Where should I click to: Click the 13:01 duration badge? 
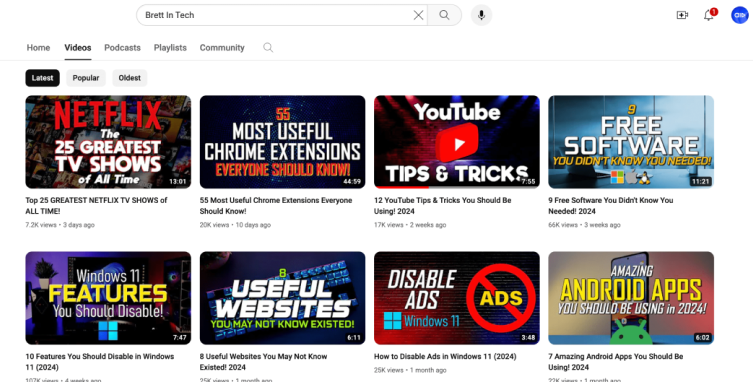pyautogui.click(x=178, y=182)
